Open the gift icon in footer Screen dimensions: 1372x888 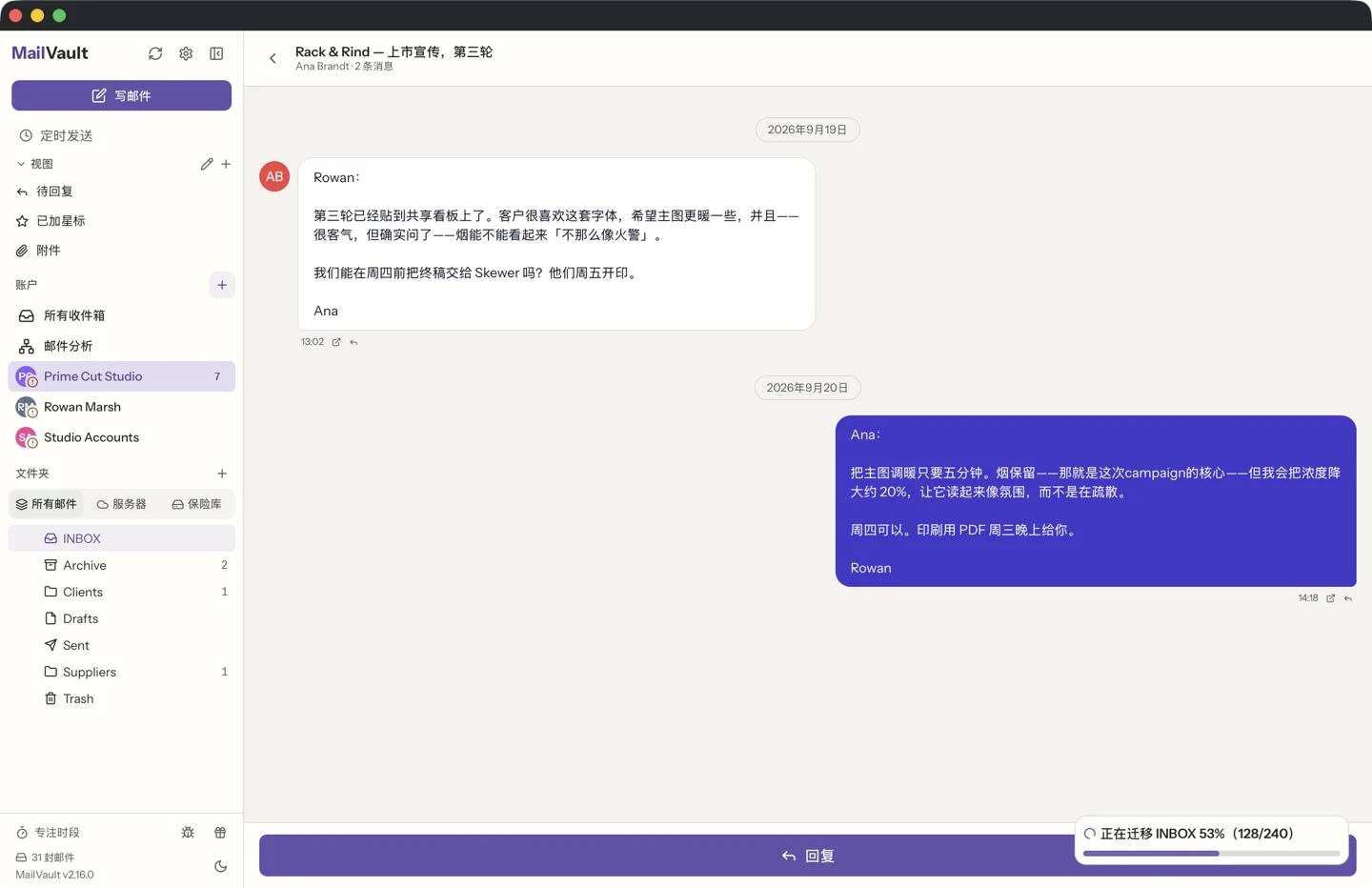click(x=220, y=833)
